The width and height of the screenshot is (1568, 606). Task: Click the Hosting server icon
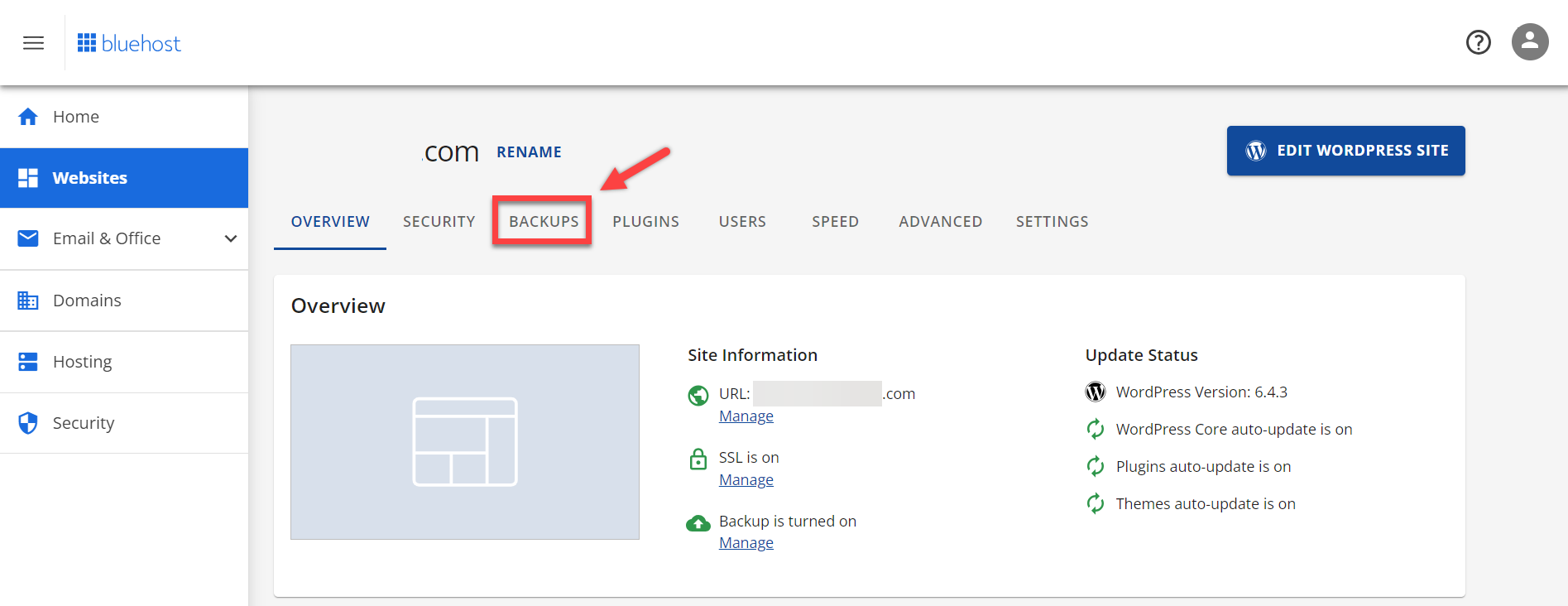[28, 362]
